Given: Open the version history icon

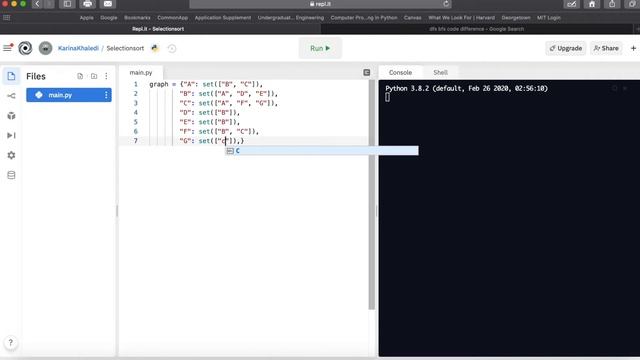Looking at the screenshot, I should click(x=172, y=48).
